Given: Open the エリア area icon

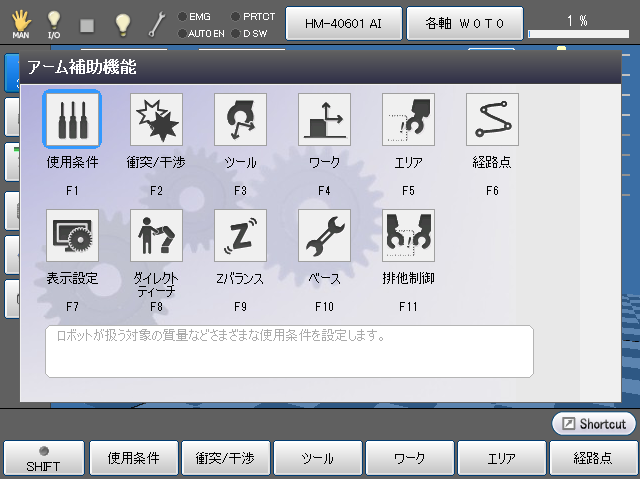Looking at the screenshot, I should coord(408,120).
